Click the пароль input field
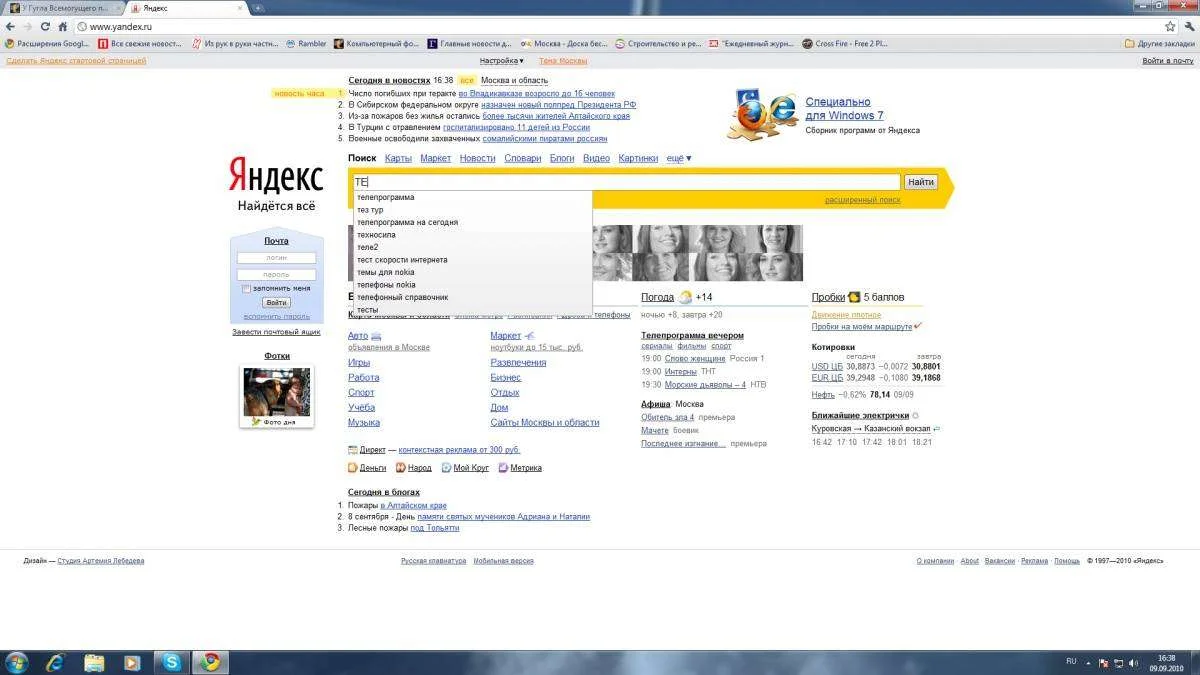 [x=277, y=274]
